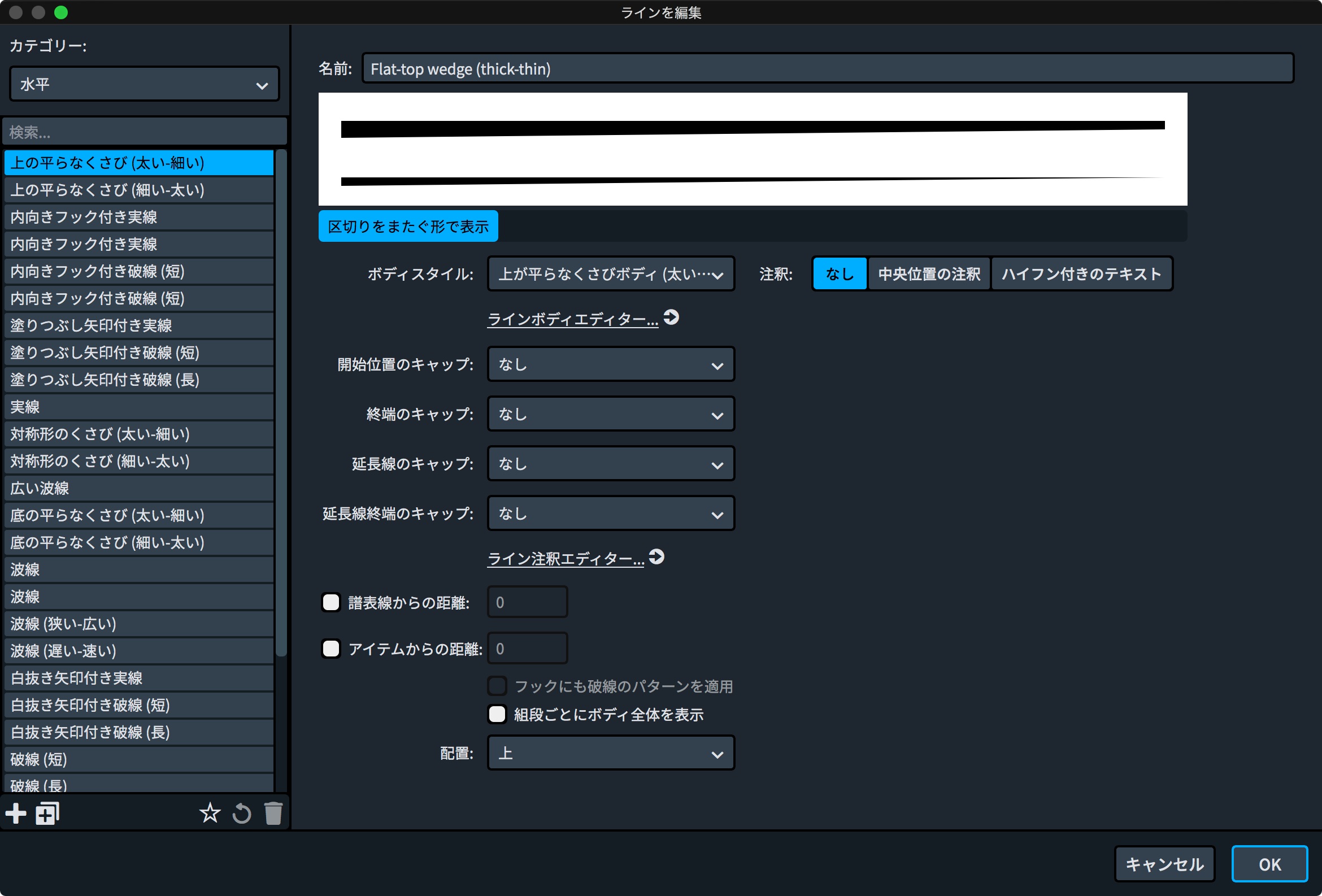Screen dimensions: 1322x896
Task: Select なし annotation option
Action: (840, 273)
